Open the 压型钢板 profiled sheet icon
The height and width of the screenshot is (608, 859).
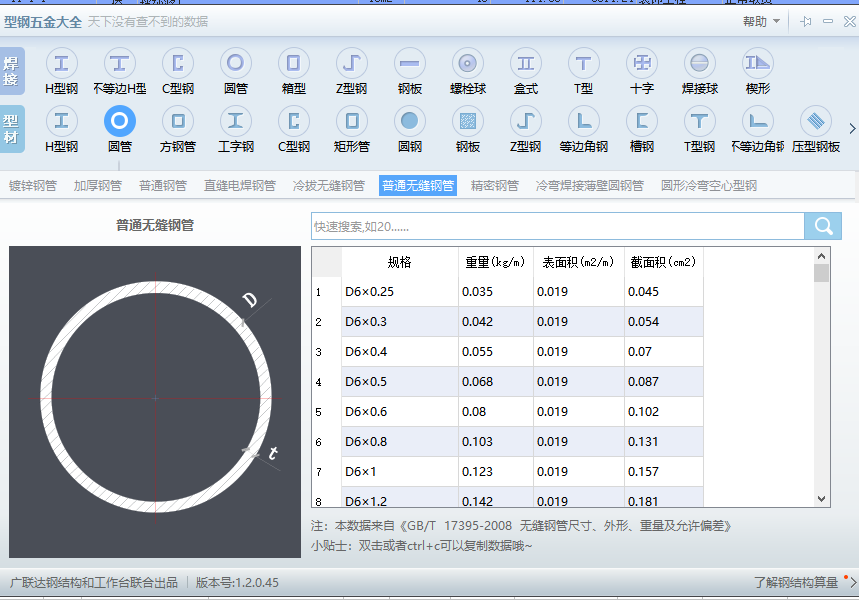click(816, 122)
